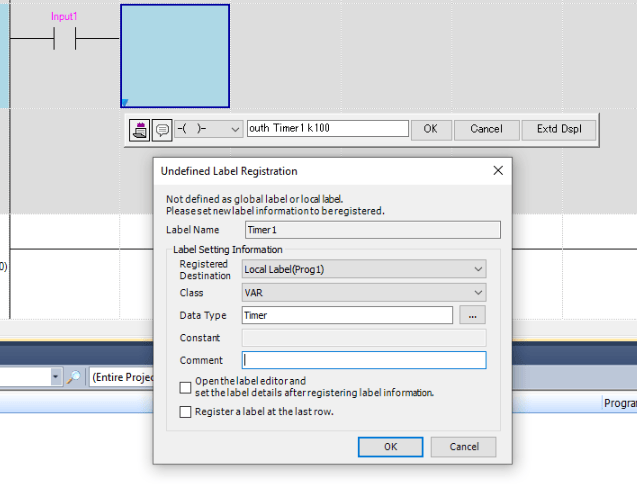This screenshot has width=637, height=502.
Task: Click the Label Name field showing Timer1
Action: click(373, 230)
